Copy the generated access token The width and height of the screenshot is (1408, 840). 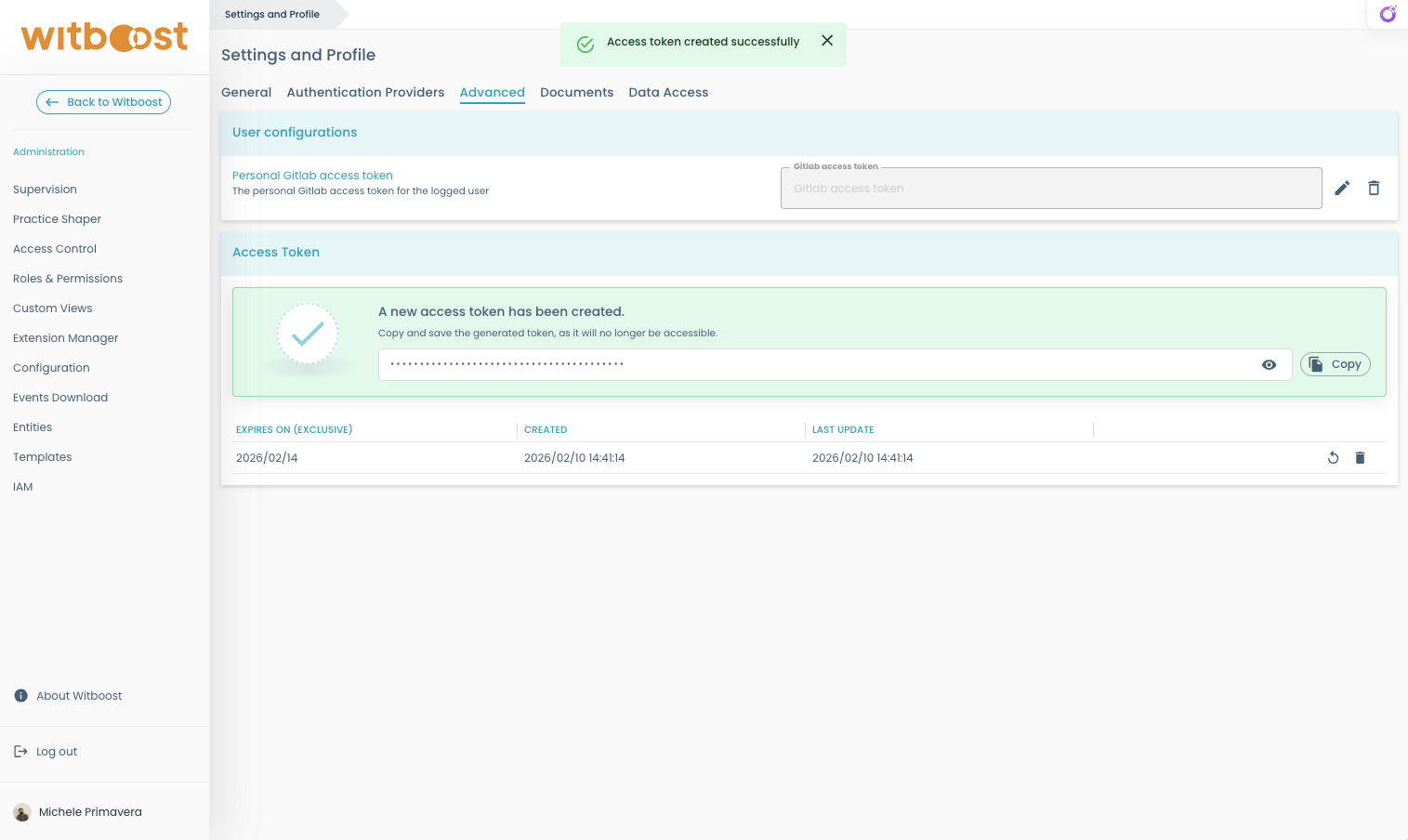tap(1335, 363)
